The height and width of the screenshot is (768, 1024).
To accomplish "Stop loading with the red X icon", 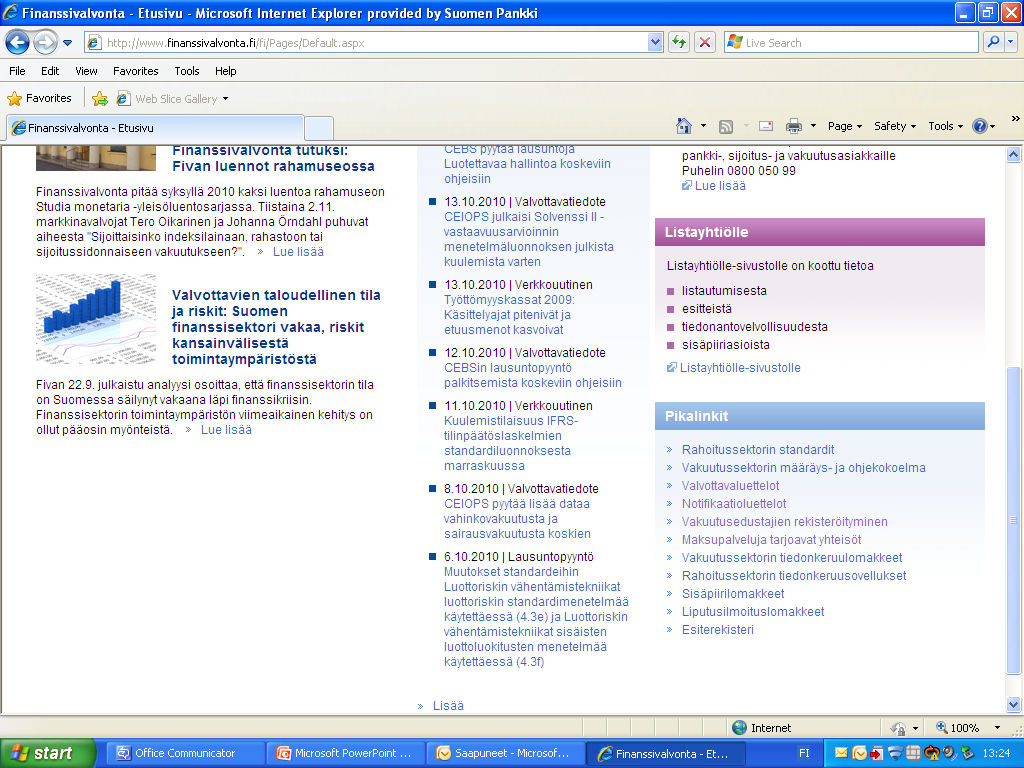I will 705,43.
